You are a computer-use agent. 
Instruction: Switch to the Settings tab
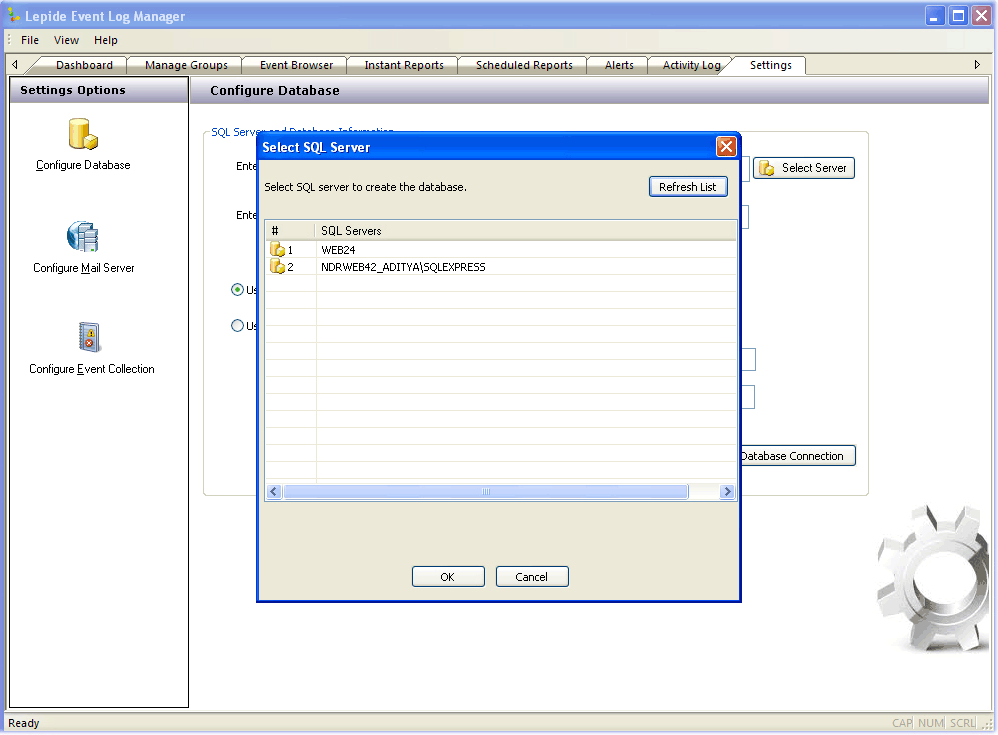770,65
